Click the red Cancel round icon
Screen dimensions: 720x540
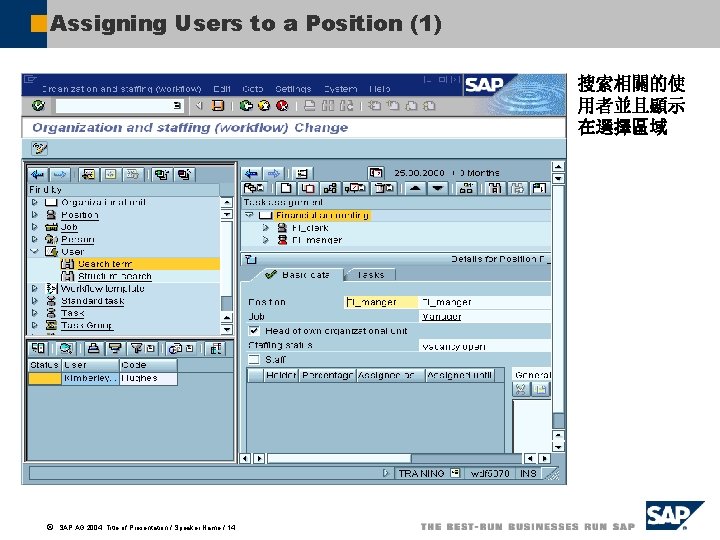point(282,106)
